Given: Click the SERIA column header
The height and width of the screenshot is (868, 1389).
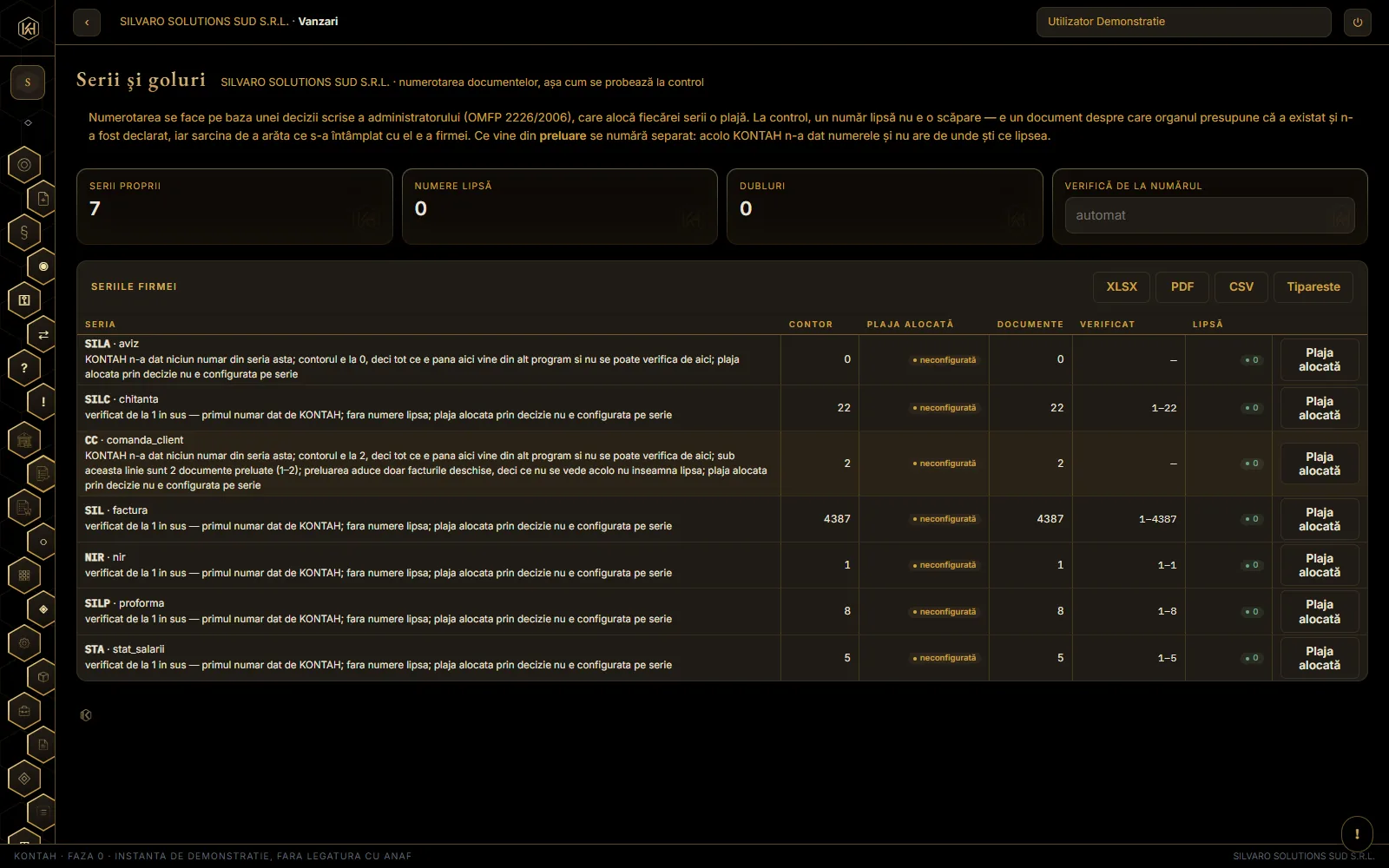Looking at the screenshot, I should coord(100,325).
